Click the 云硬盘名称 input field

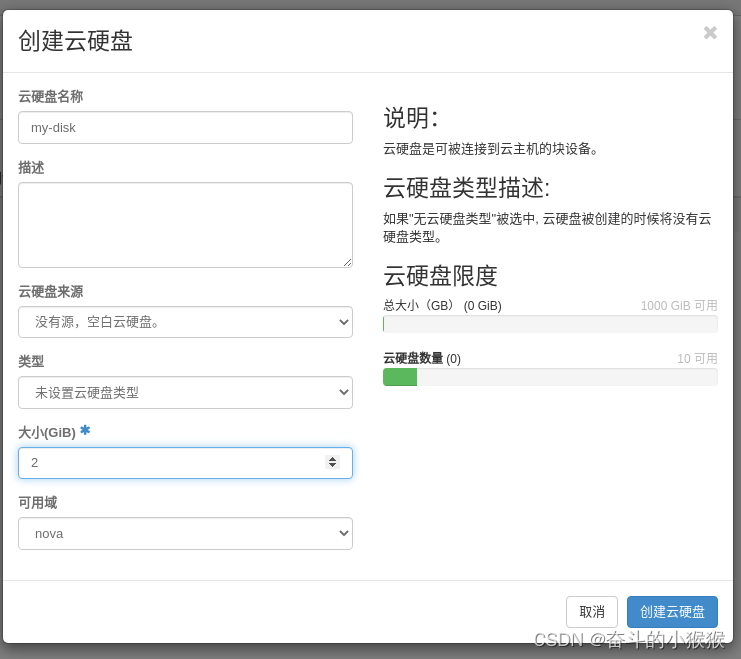pos(185,128)
